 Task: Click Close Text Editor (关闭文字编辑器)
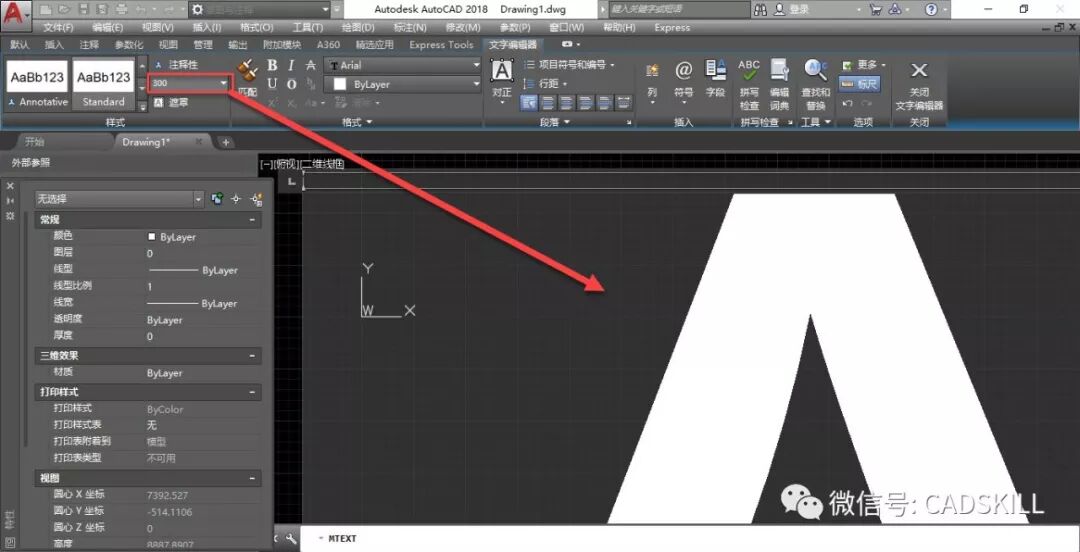919,85
